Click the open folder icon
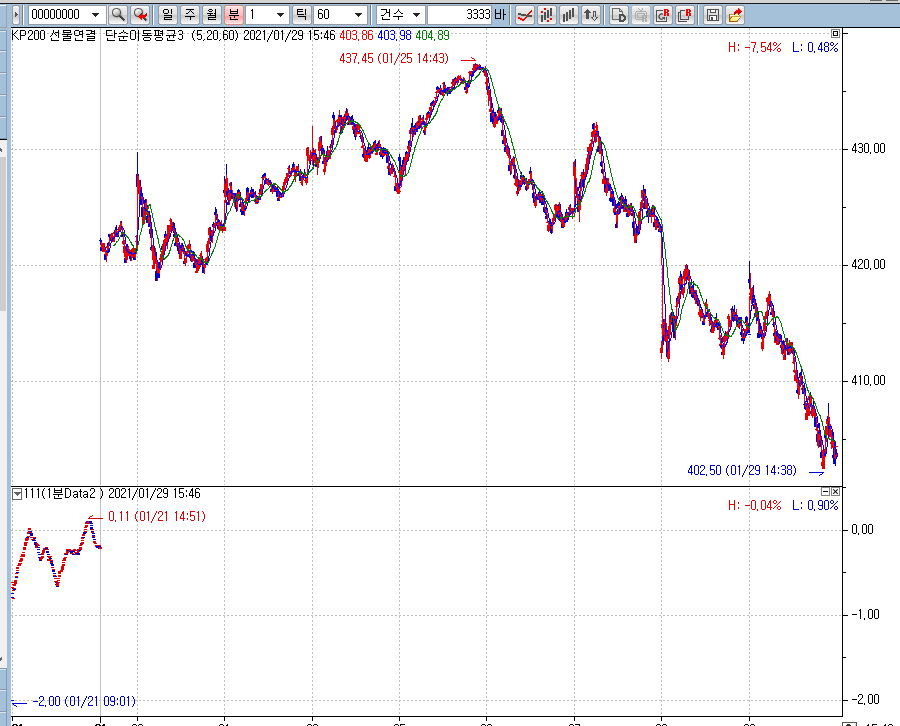The height and width of the screenshot is (726, 900). (x=735, y=15)
